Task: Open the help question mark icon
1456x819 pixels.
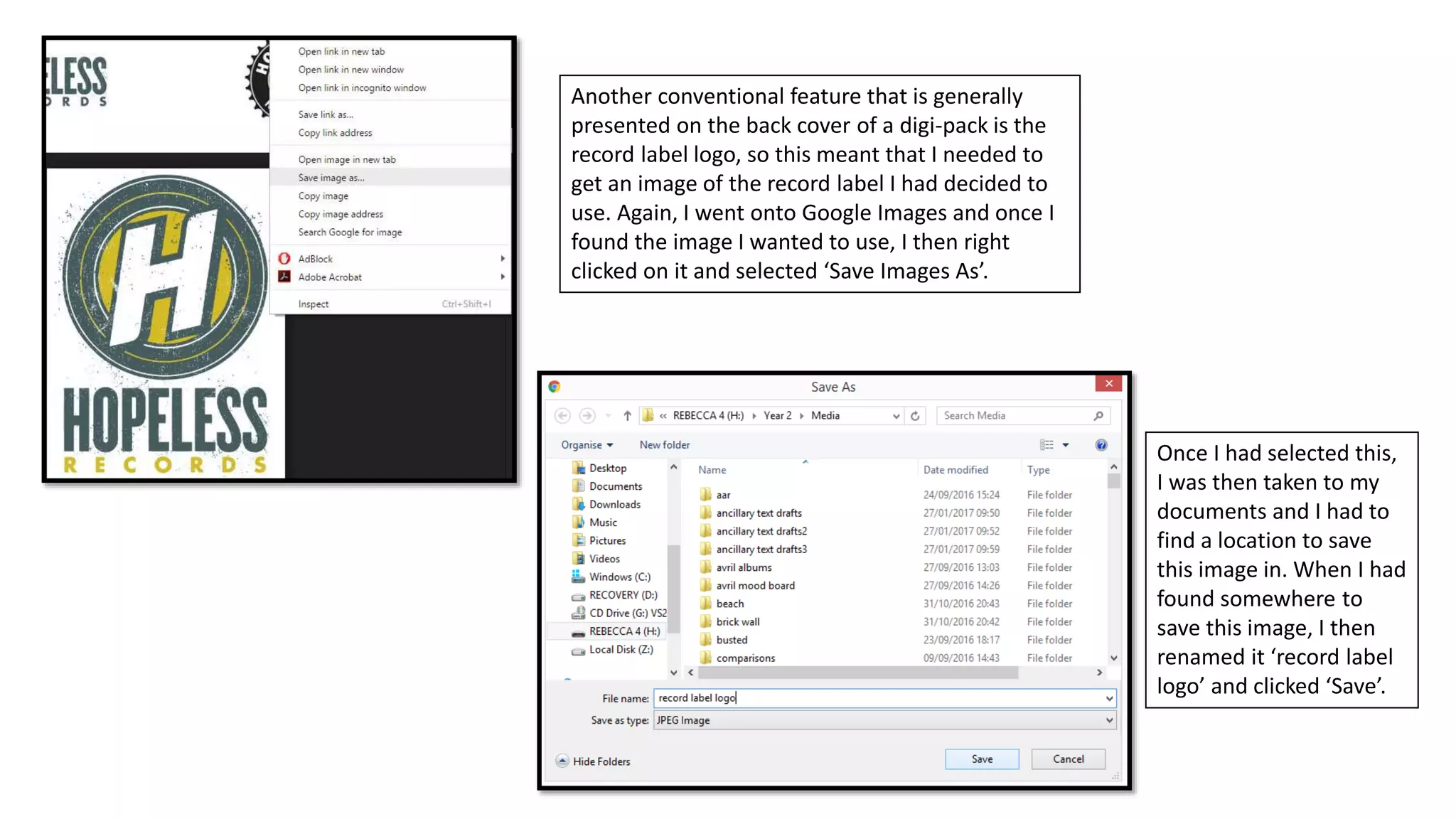Action: (1101, 445)
